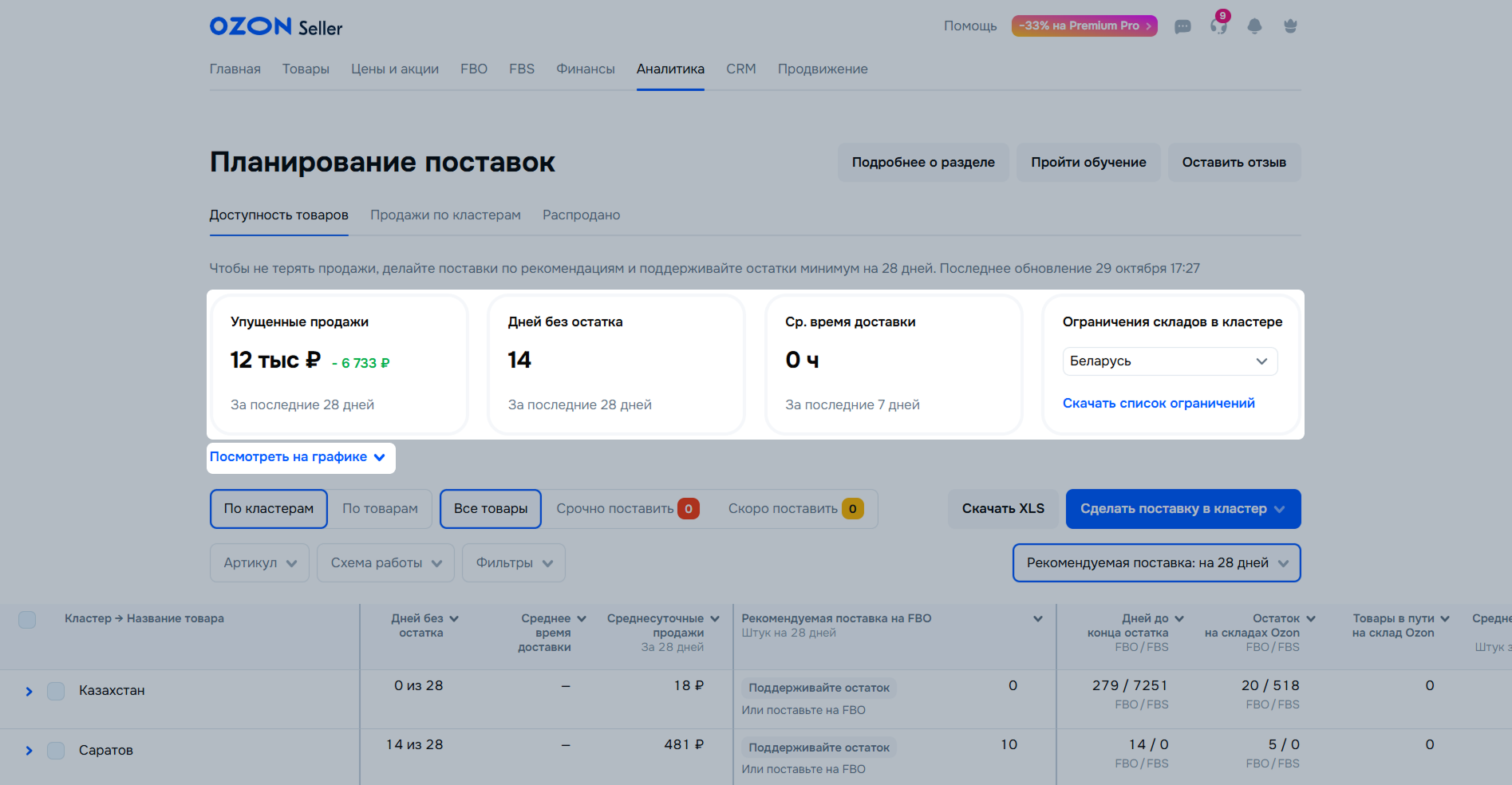The image size is (1512, 785).
Task: Sort by Дней без остатка column arrow
Action: point(454,619)
